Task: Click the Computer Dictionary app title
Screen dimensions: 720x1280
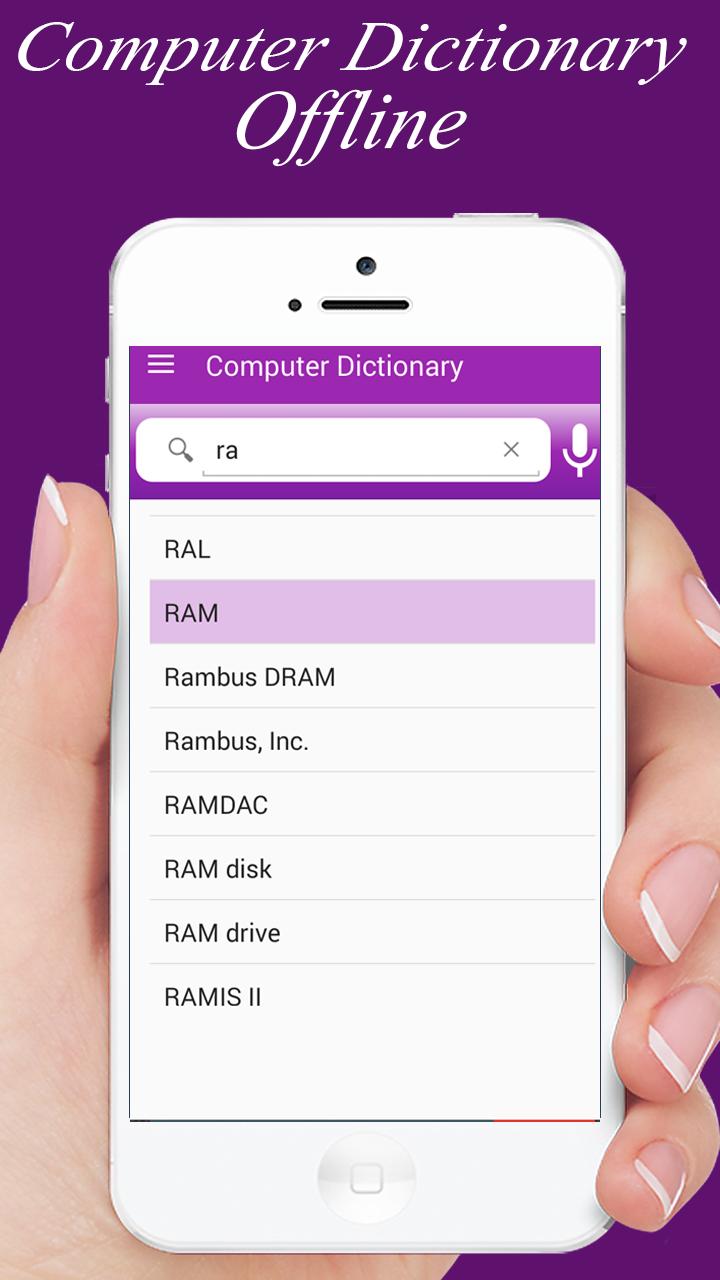Action: click(x=334, y=367)
